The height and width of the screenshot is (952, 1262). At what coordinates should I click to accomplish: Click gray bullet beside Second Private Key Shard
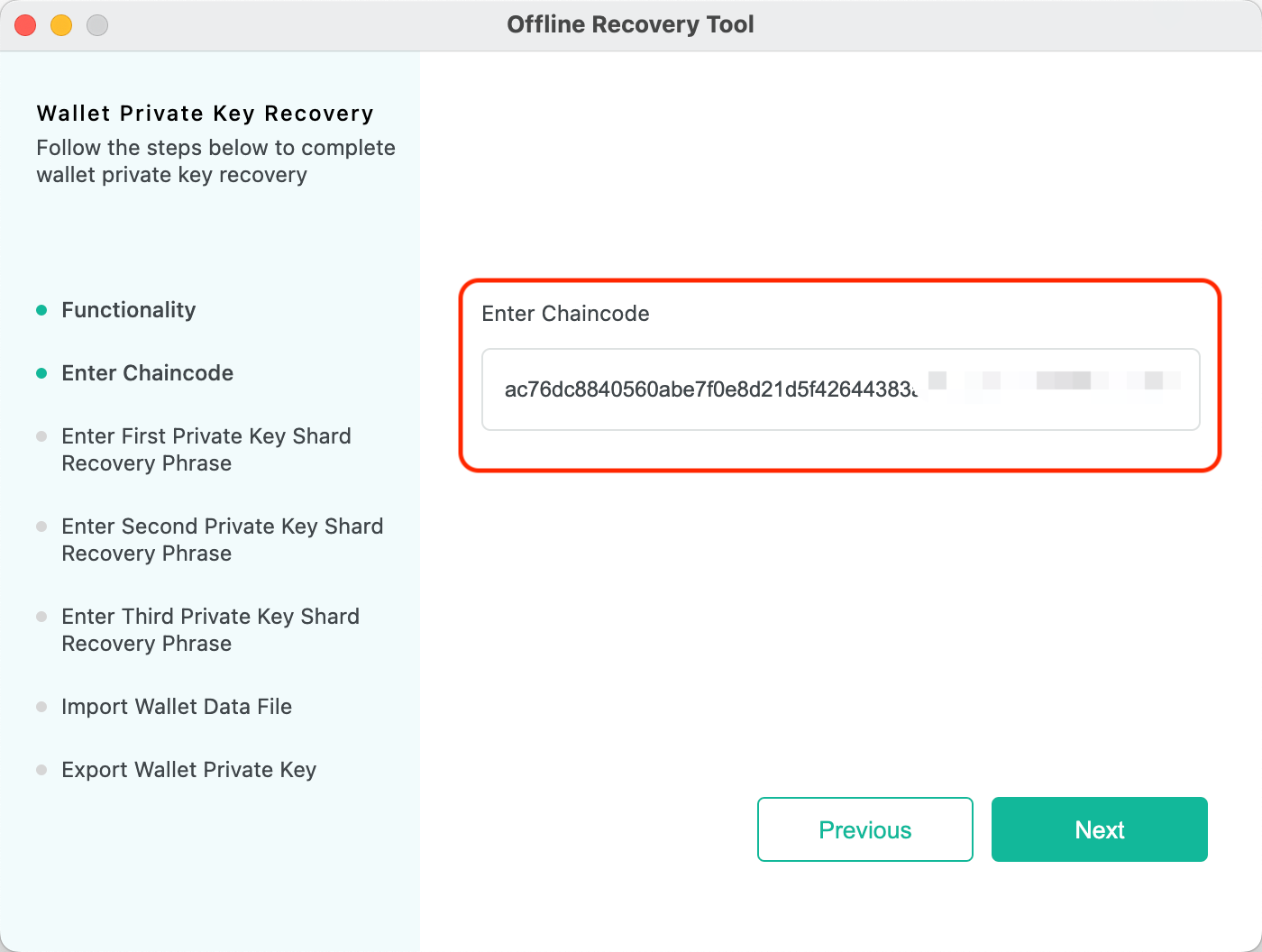[x=41, y=526]
